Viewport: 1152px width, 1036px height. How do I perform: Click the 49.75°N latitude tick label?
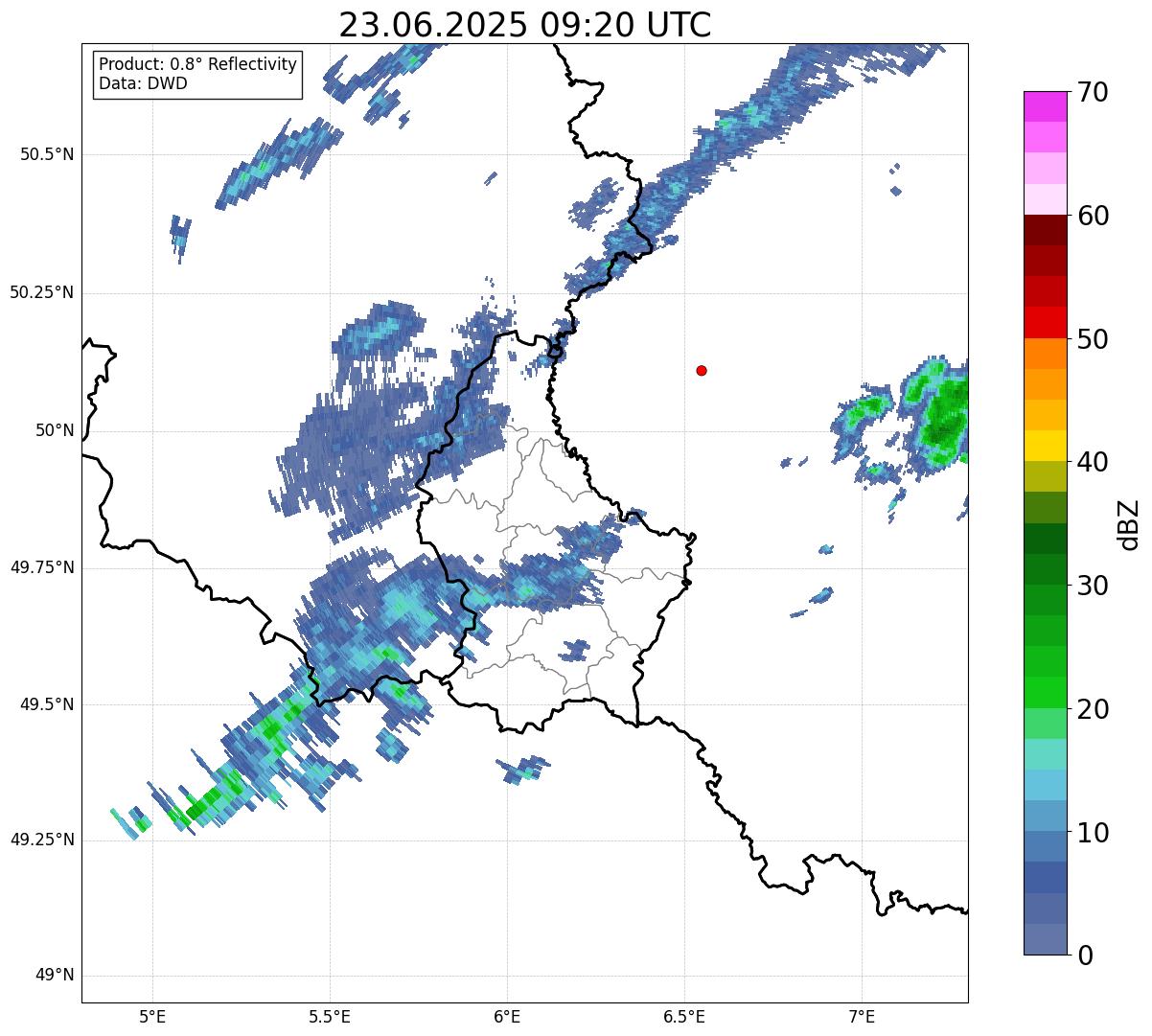(x=42, y=567)
